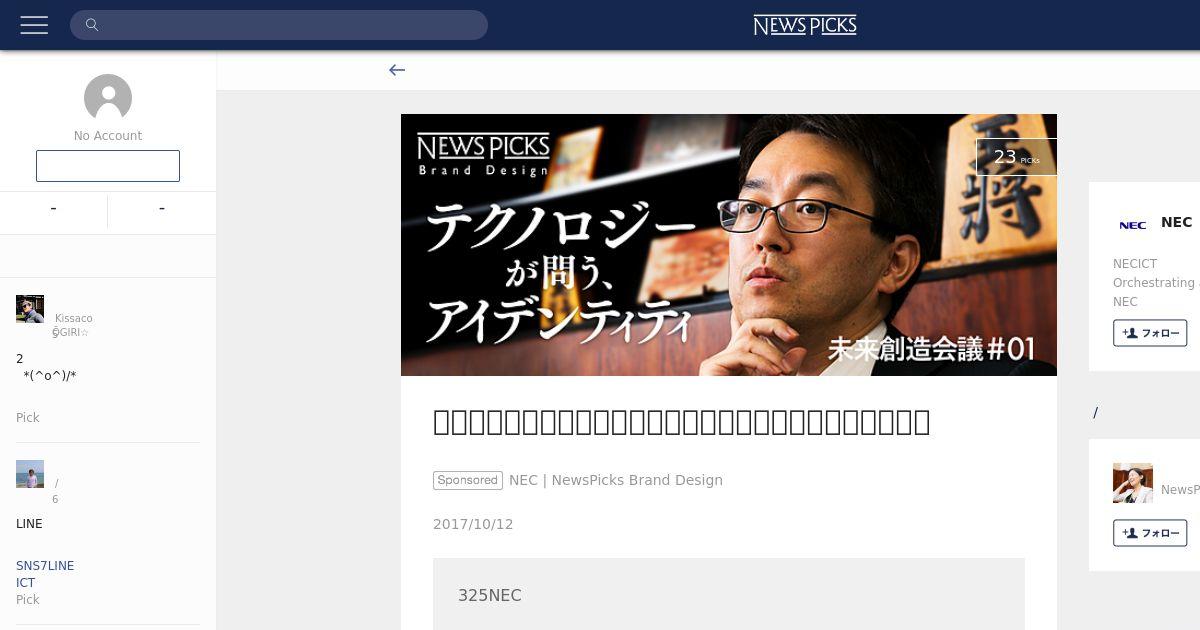Open the NewsPicks author avatar in the sidebar
Viewport: 1200px width, 630px height.
pos(1133,483)
